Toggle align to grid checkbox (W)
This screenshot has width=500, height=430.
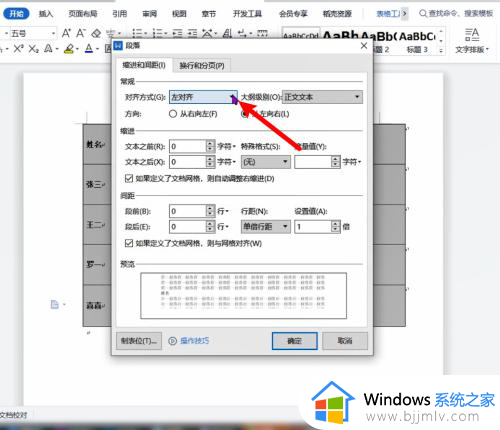(129, 243)
